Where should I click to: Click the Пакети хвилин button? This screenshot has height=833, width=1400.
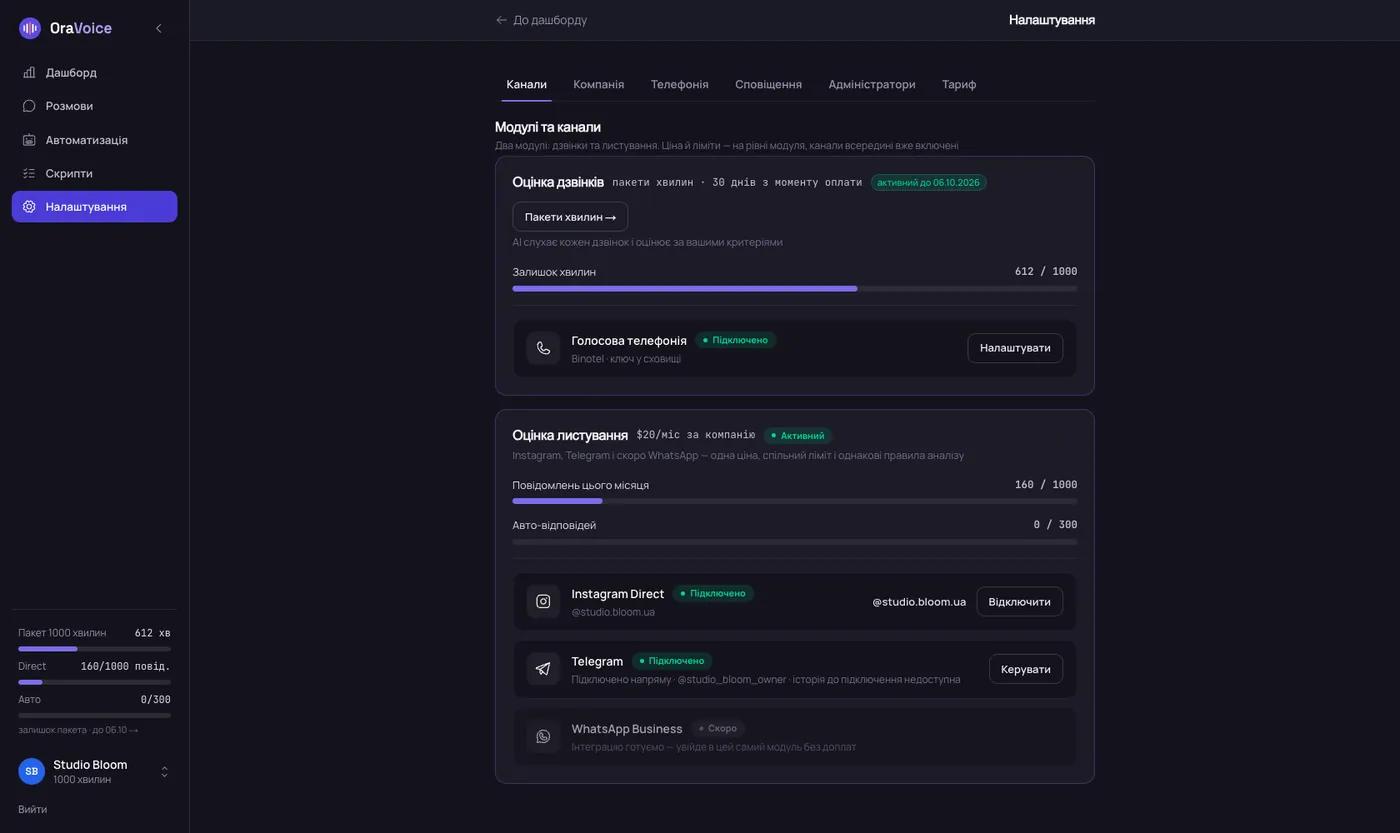[570, 217]
